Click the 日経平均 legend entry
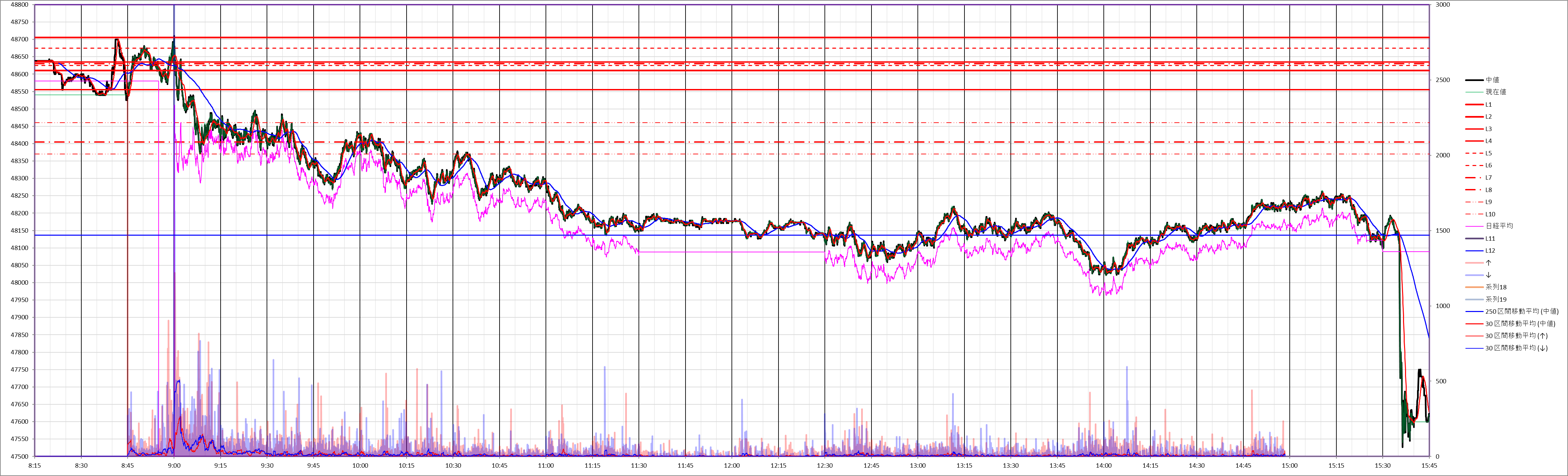The image size is (1568, 476). pos(1499,226)
